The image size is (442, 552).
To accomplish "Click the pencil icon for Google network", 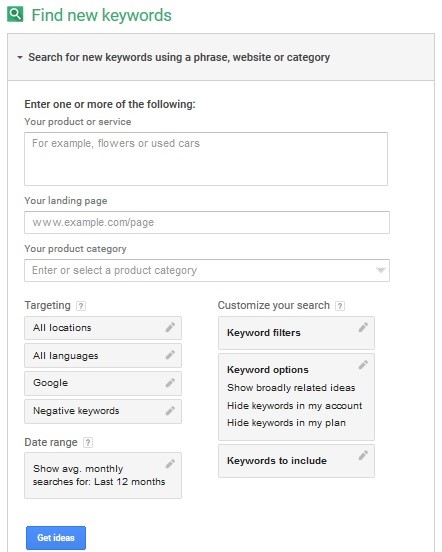I will [170, 383].
